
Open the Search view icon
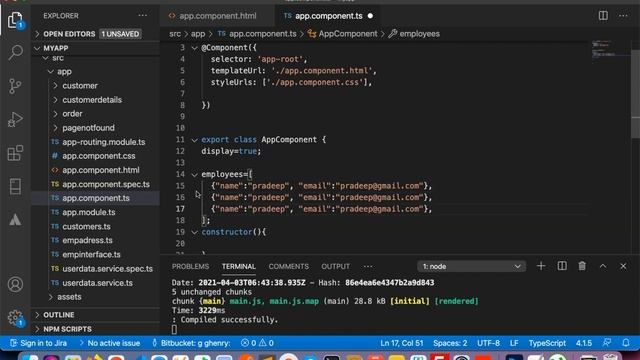[x=15, y=53]
